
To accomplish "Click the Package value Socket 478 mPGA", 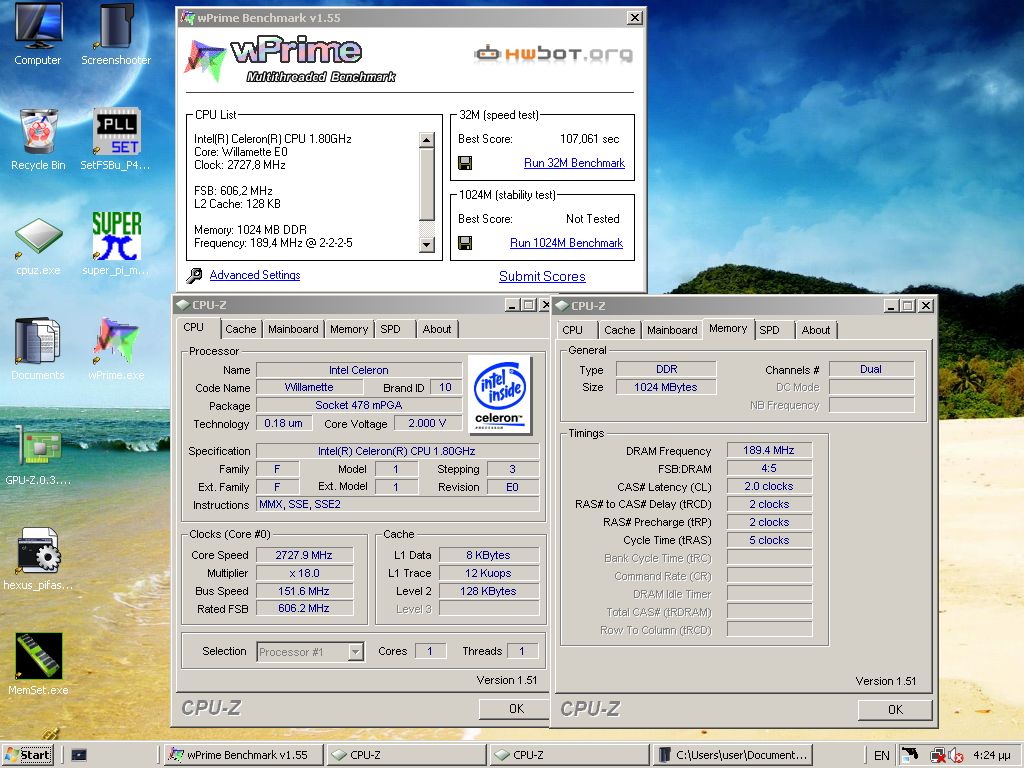I will tap(359, 406).
